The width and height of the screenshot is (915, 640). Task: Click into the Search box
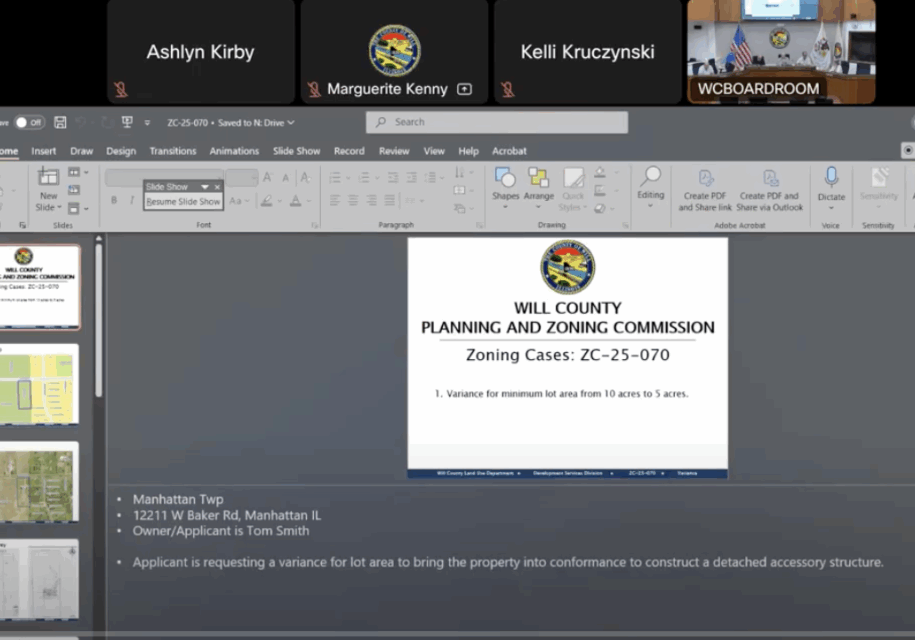(x=497, y=122)
